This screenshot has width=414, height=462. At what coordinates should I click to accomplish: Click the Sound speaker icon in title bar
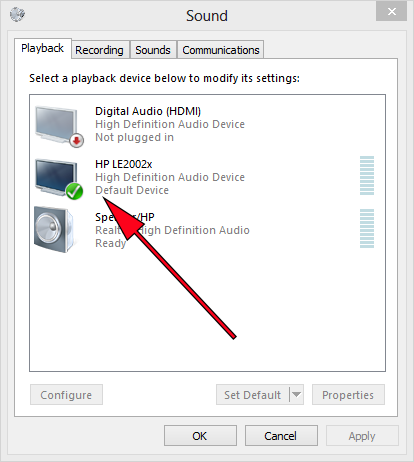click(17, 14)
